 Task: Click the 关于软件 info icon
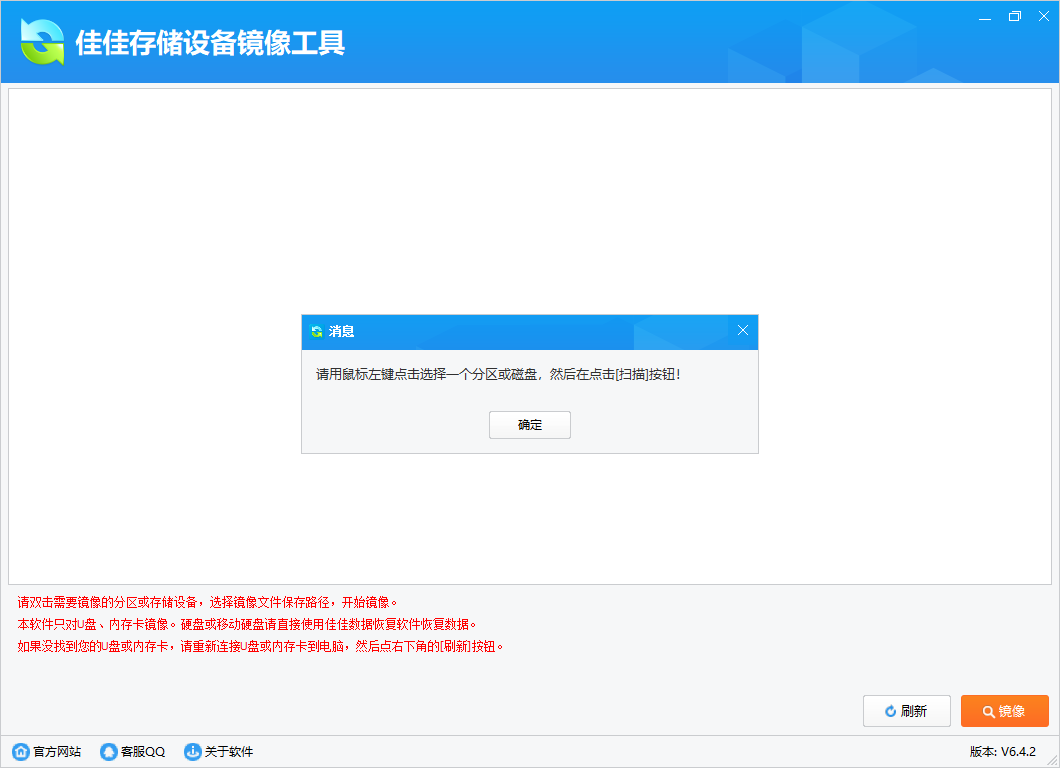point(191,752)
